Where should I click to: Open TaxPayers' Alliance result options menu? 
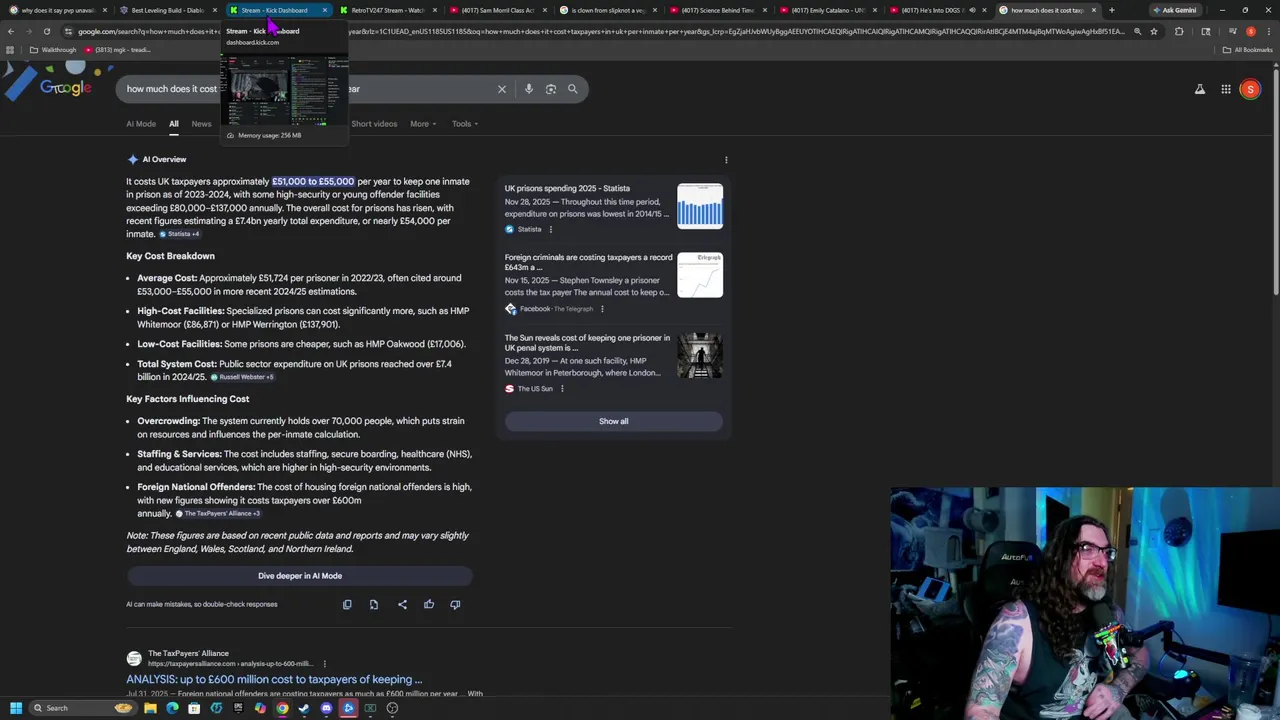[x=324, y=664]
